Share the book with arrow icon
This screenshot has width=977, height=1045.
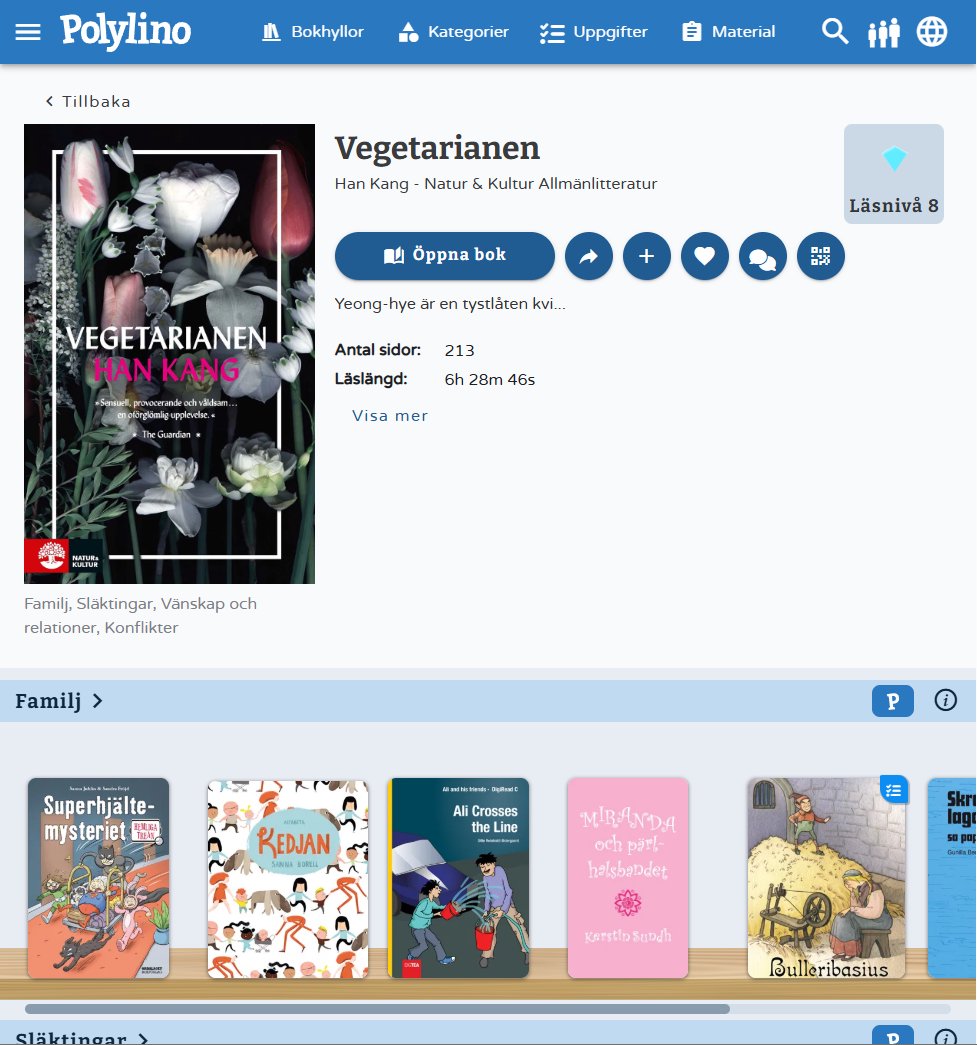coord(588,256)
